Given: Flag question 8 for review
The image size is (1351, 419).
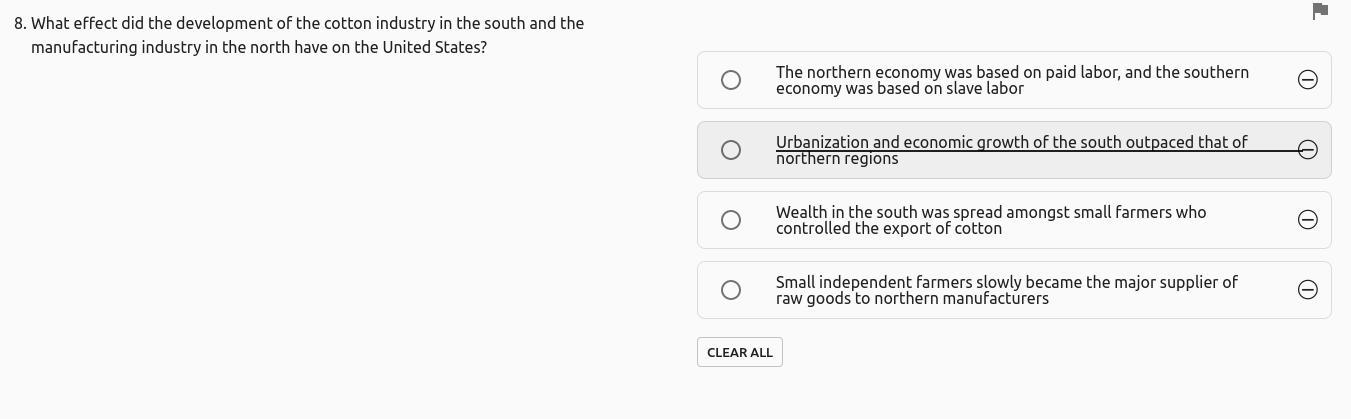Looking at the screenshot, I should point(1319,11).
